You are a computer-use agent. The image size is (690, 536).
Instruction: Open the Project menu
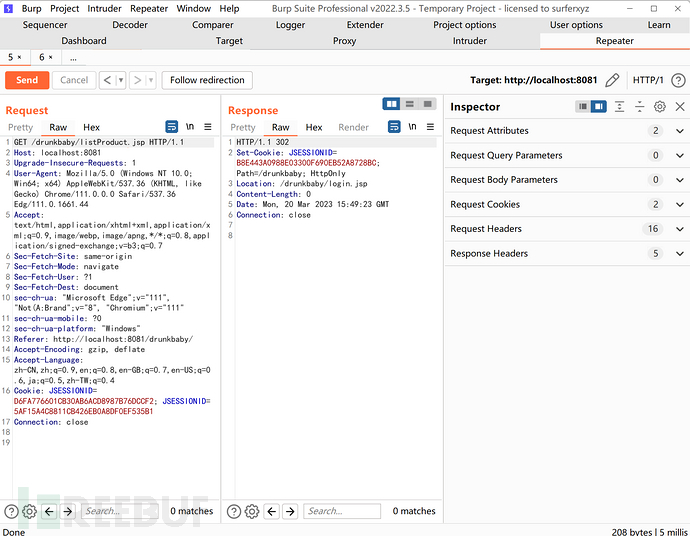point(64,8)
